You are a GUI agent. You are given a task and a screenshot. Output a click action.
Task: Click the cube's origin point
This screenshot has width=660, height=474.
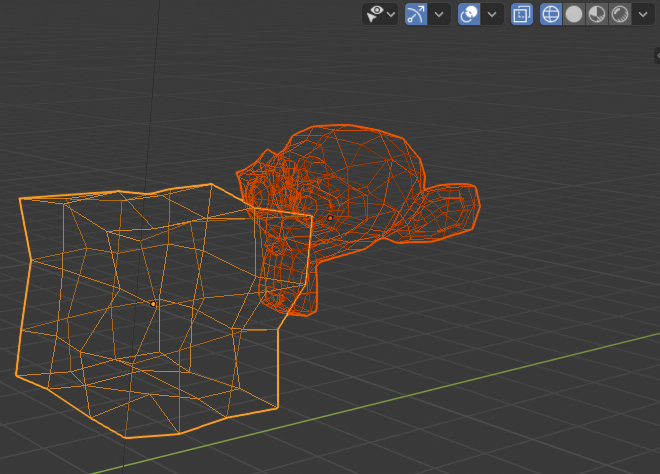click(x=153, y=304)
